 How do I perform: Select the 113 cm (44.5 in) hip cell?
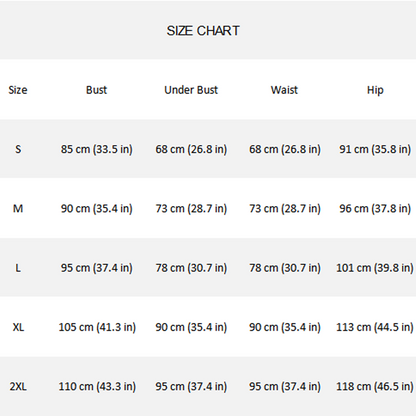[x=375, y=327]
